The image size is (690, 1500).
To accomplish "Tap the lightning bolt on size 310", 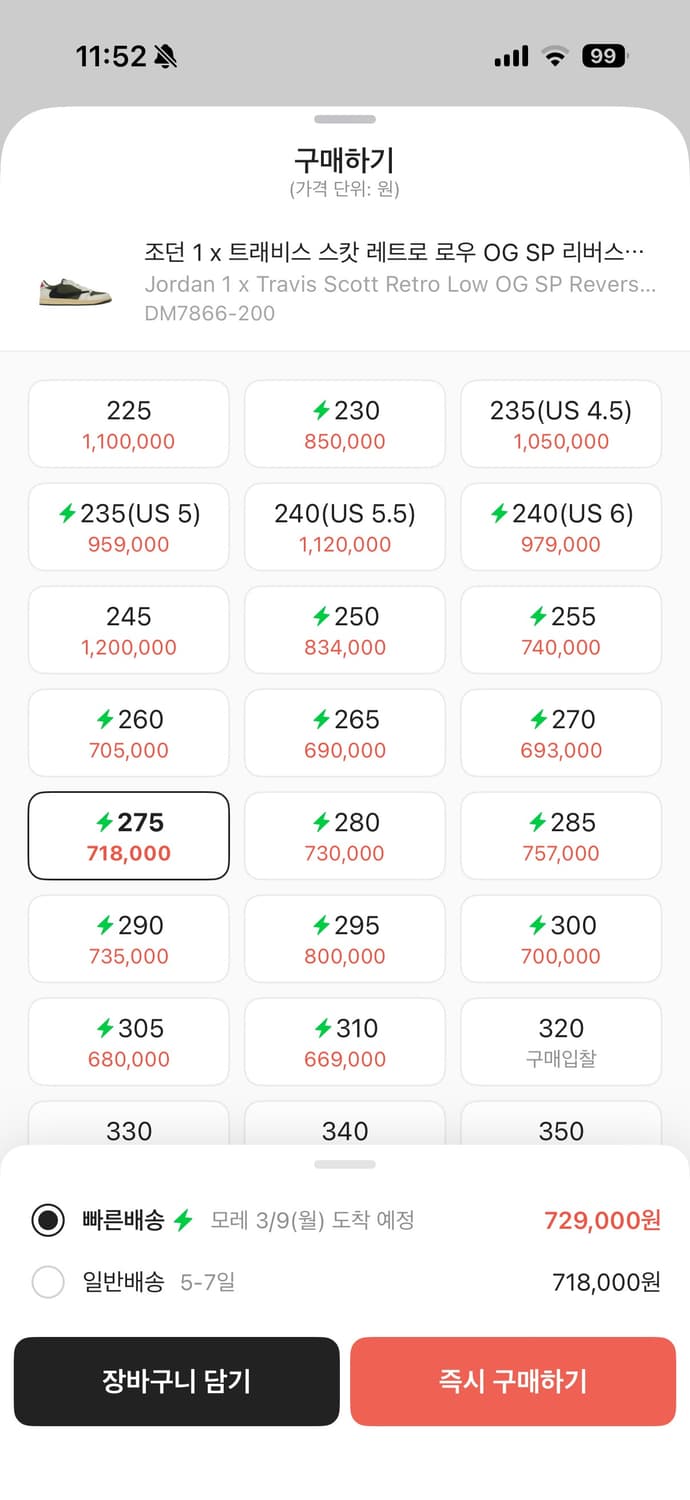I will point(321,1028).
